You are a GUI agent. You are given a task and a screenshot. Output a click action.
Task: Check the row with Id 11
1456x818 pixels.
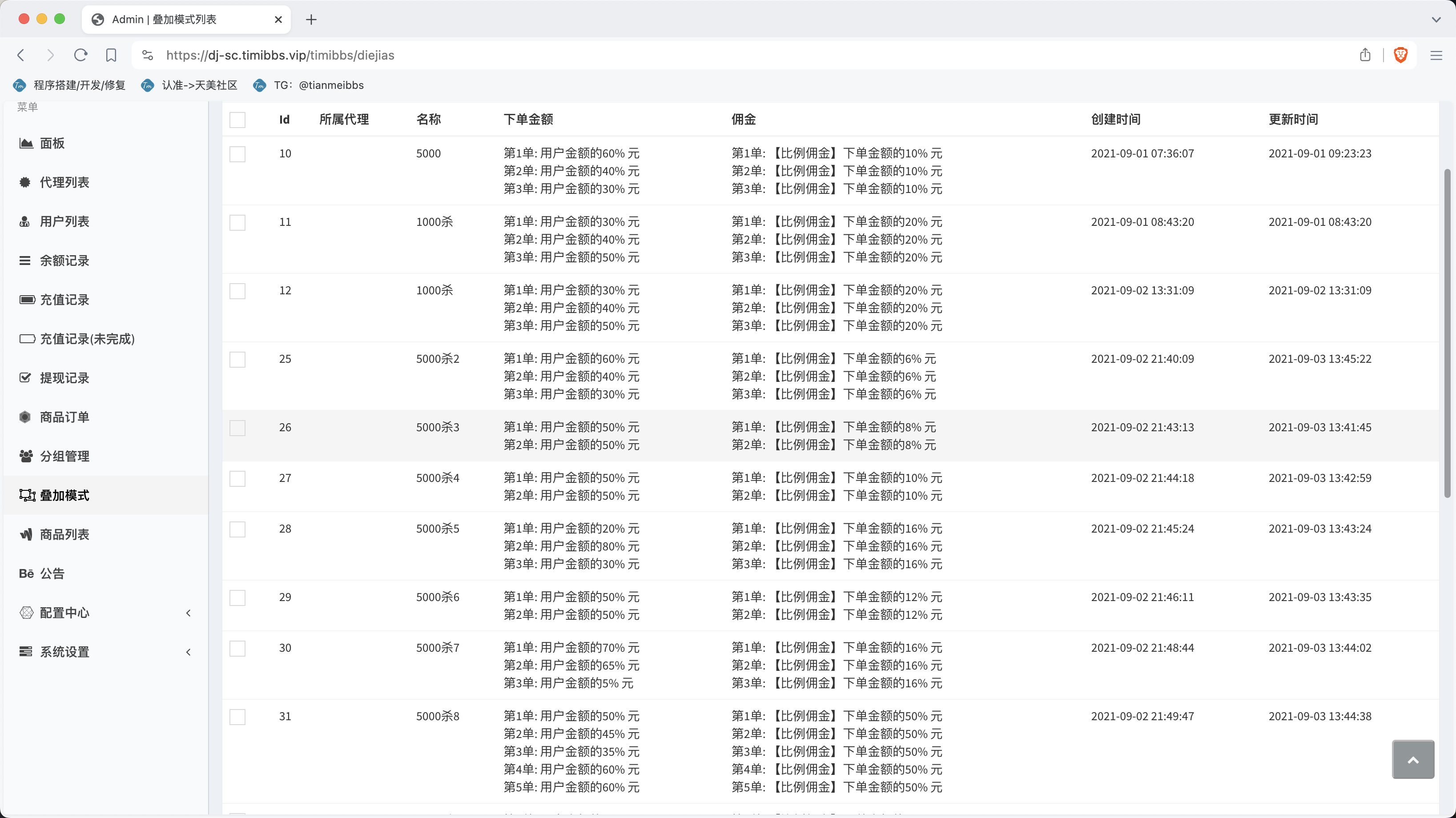pyautogui.click(x=237, y=223)
